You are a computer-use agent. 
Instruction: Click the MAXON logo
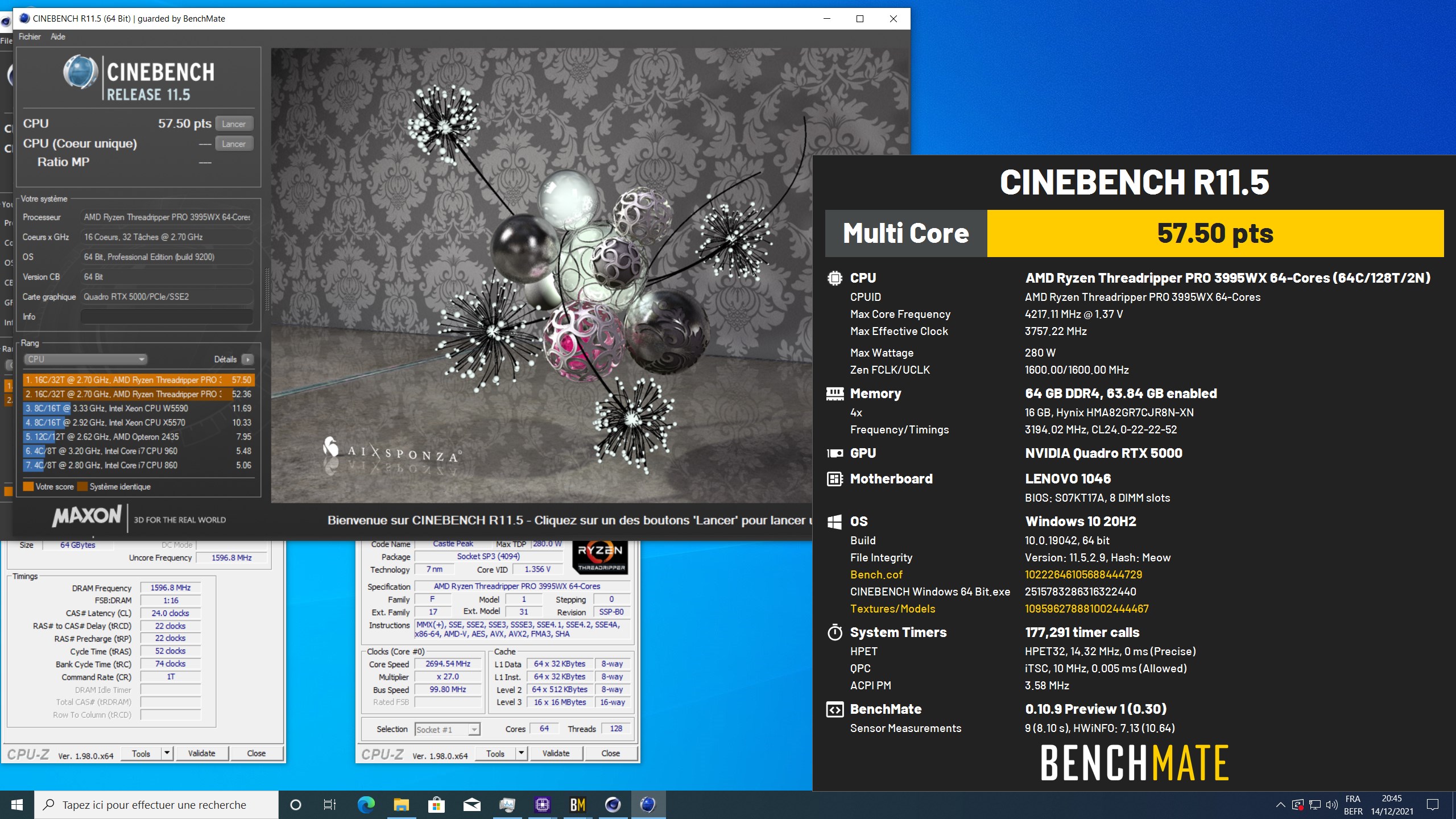[87, 516]
